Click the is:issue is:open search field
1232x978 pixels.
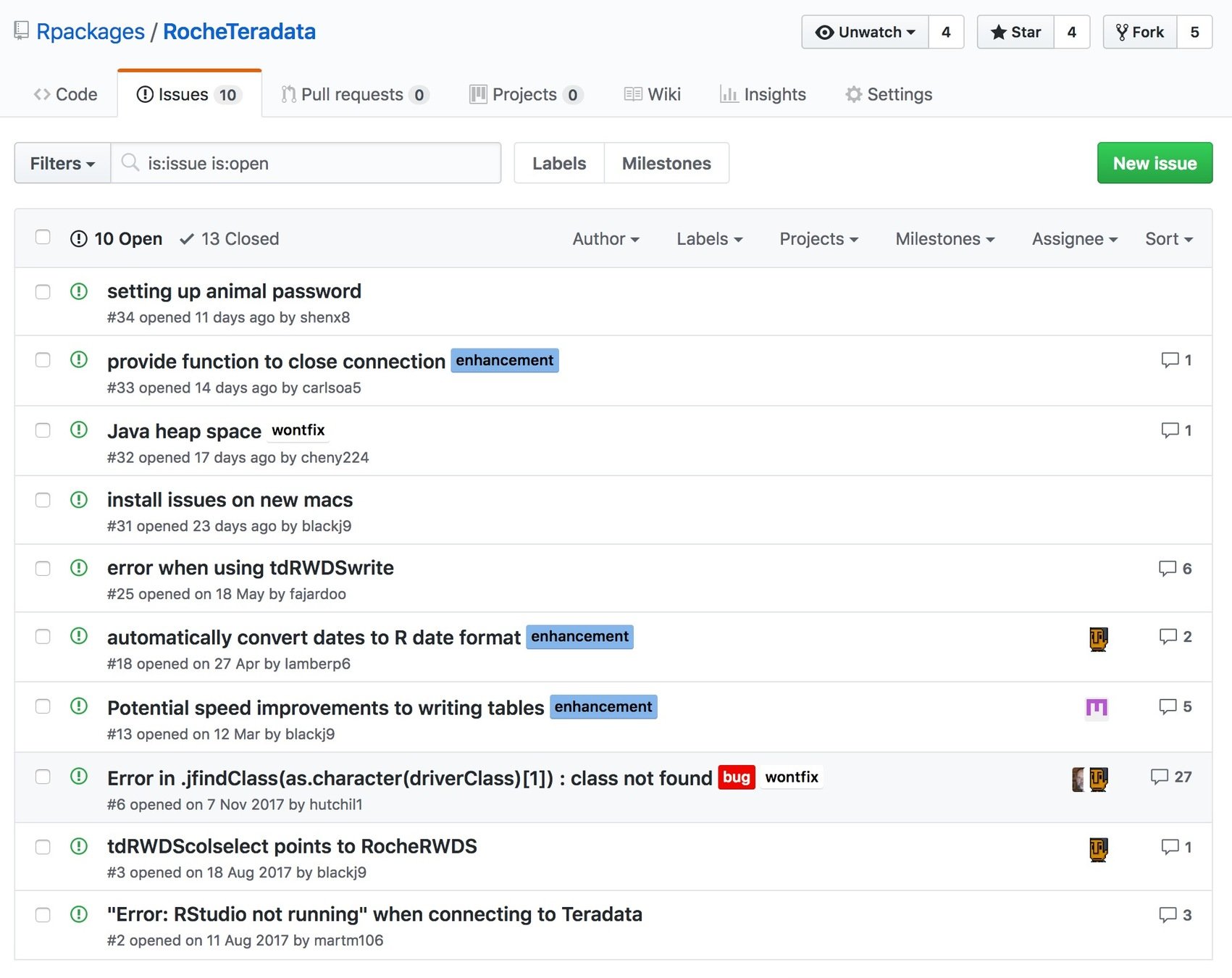pos(319,163)
